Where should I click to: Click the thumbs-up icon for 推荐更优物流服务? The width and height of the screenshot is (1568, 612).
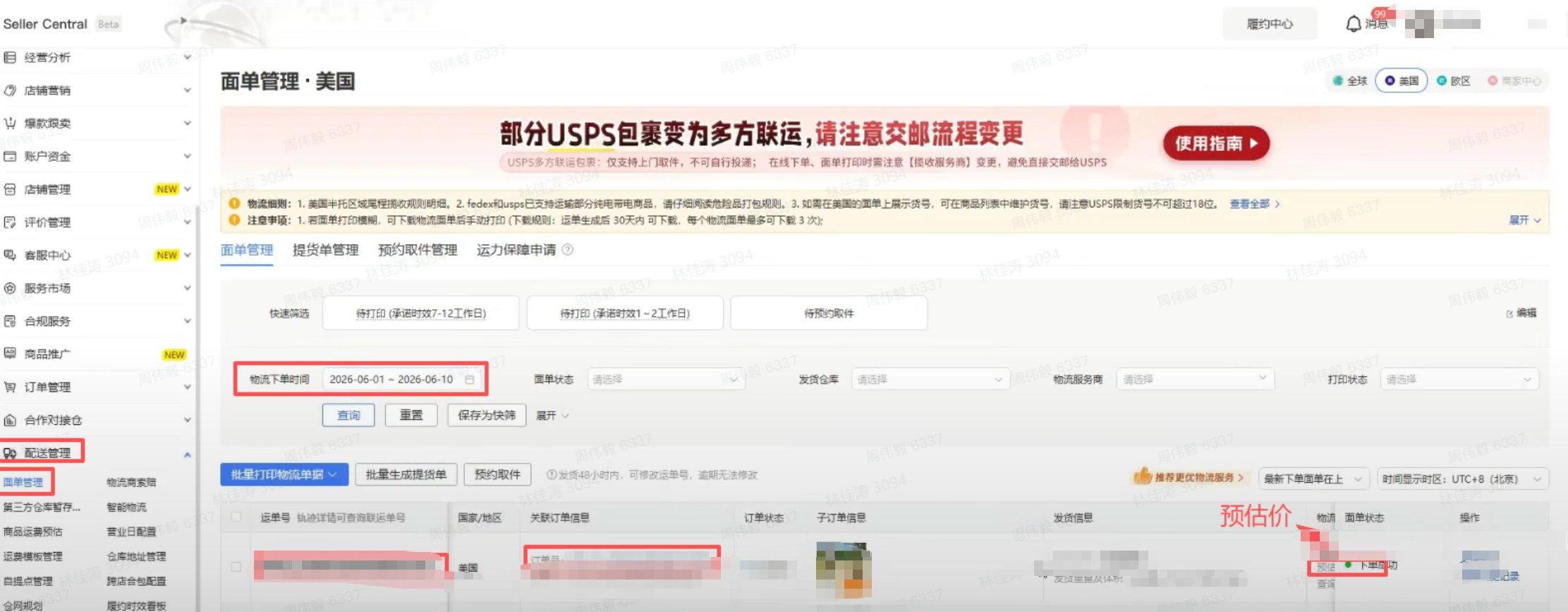point(1143,476)
